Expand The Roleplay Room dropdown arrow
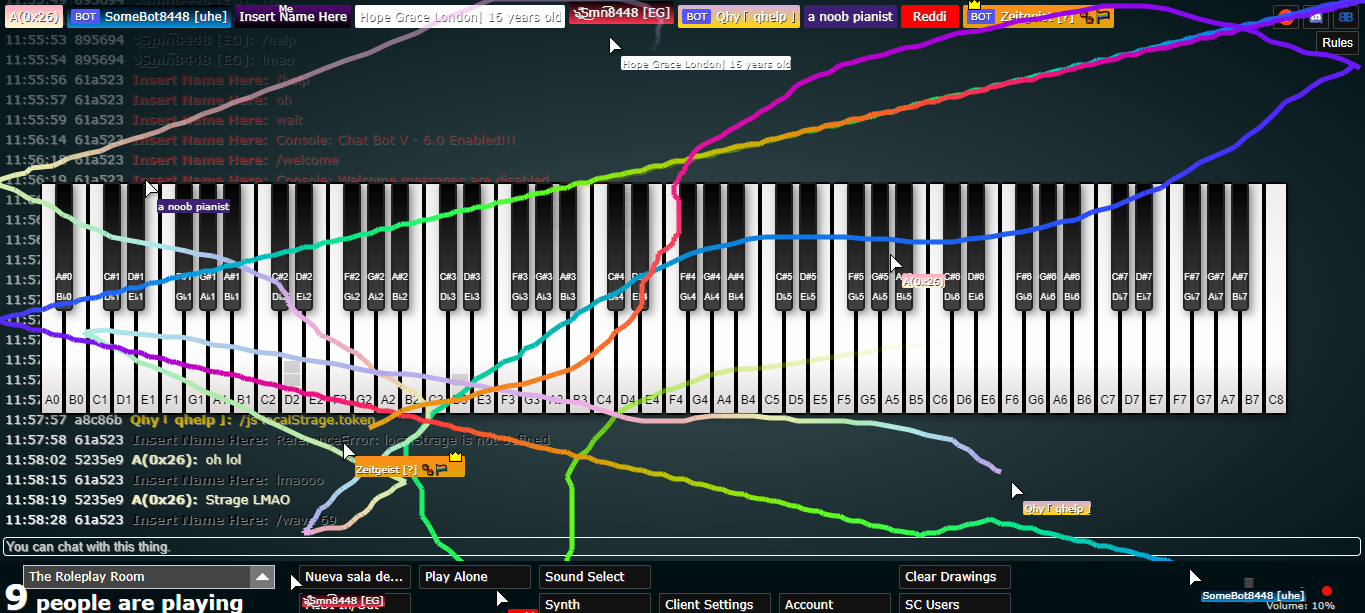The height and width of the screenshot is (613, 1365). coord(261,577)
